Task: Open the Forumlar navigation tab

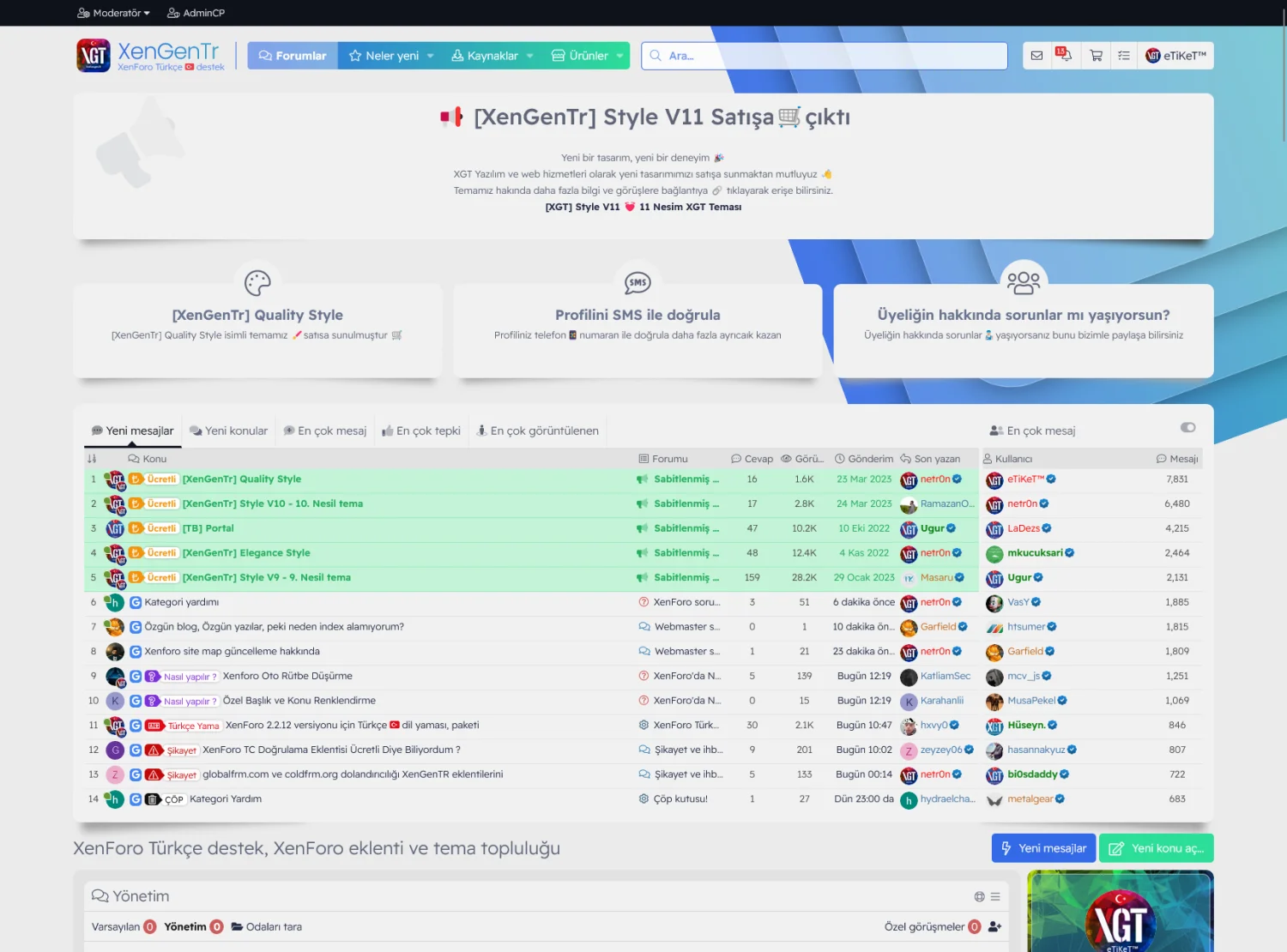Action: (293, 56)
